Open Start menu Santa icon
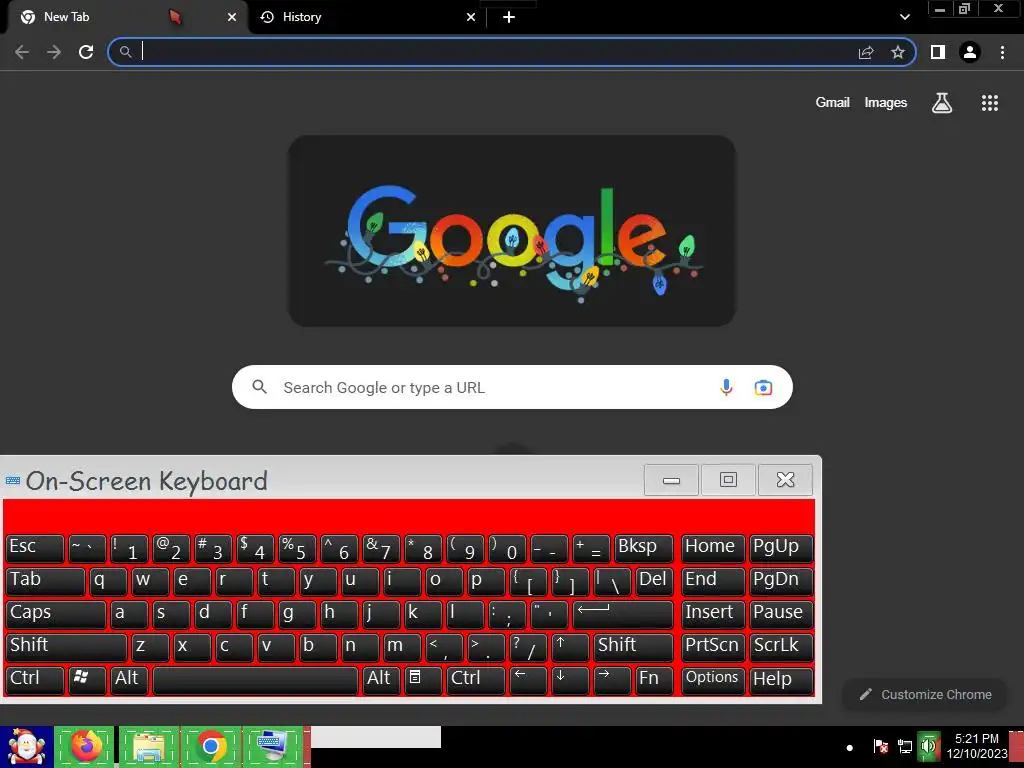The height and width of the screenshot is (768, 1024). (x=26, y=746)
